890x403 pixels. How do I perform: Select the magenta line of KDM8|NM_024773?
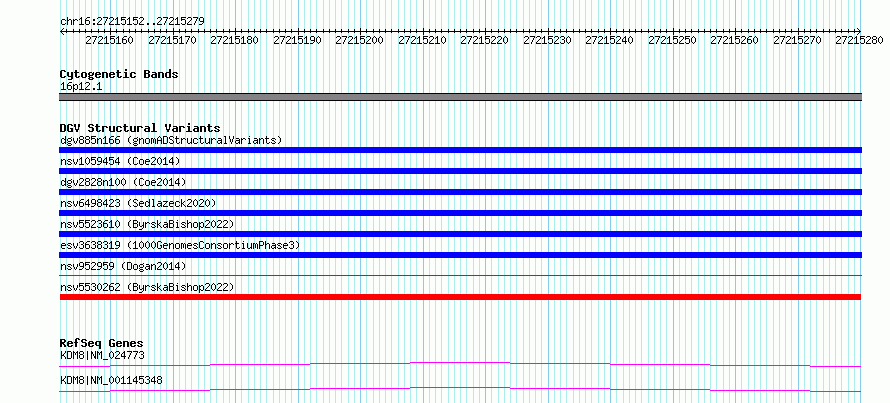pyautogui.click(x=460, y=364)
